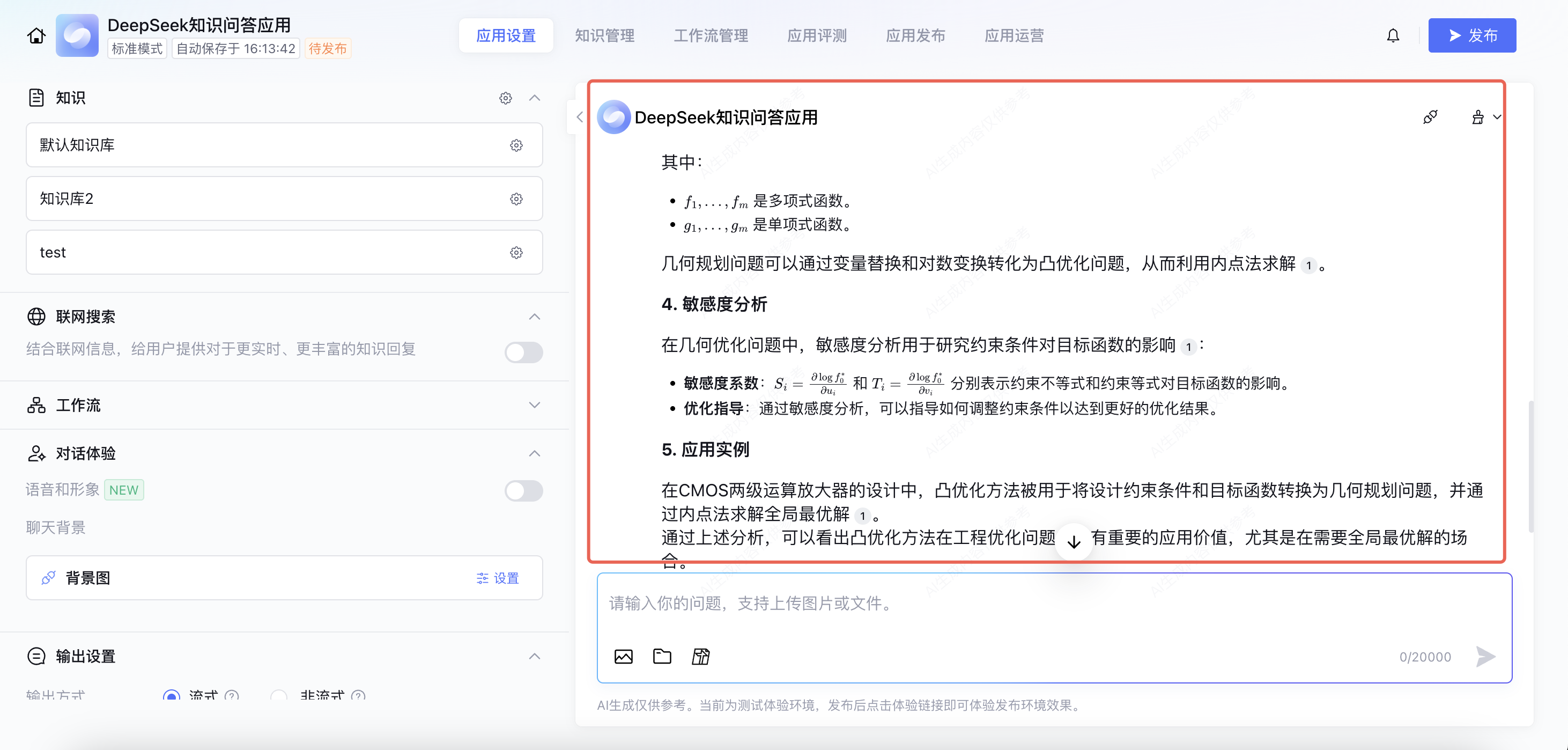The width and height of the screenshot is (1568, 750).
Task: Click the scroll-to-bottom arrow in chat
Action: coord(1074,541)
